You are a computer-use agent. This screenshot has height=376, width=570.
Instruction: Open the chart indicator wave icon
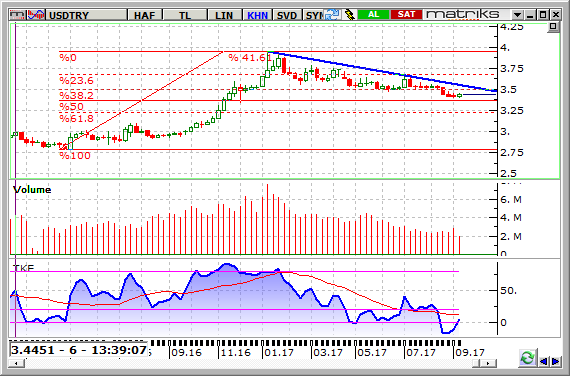click(36, 15)
